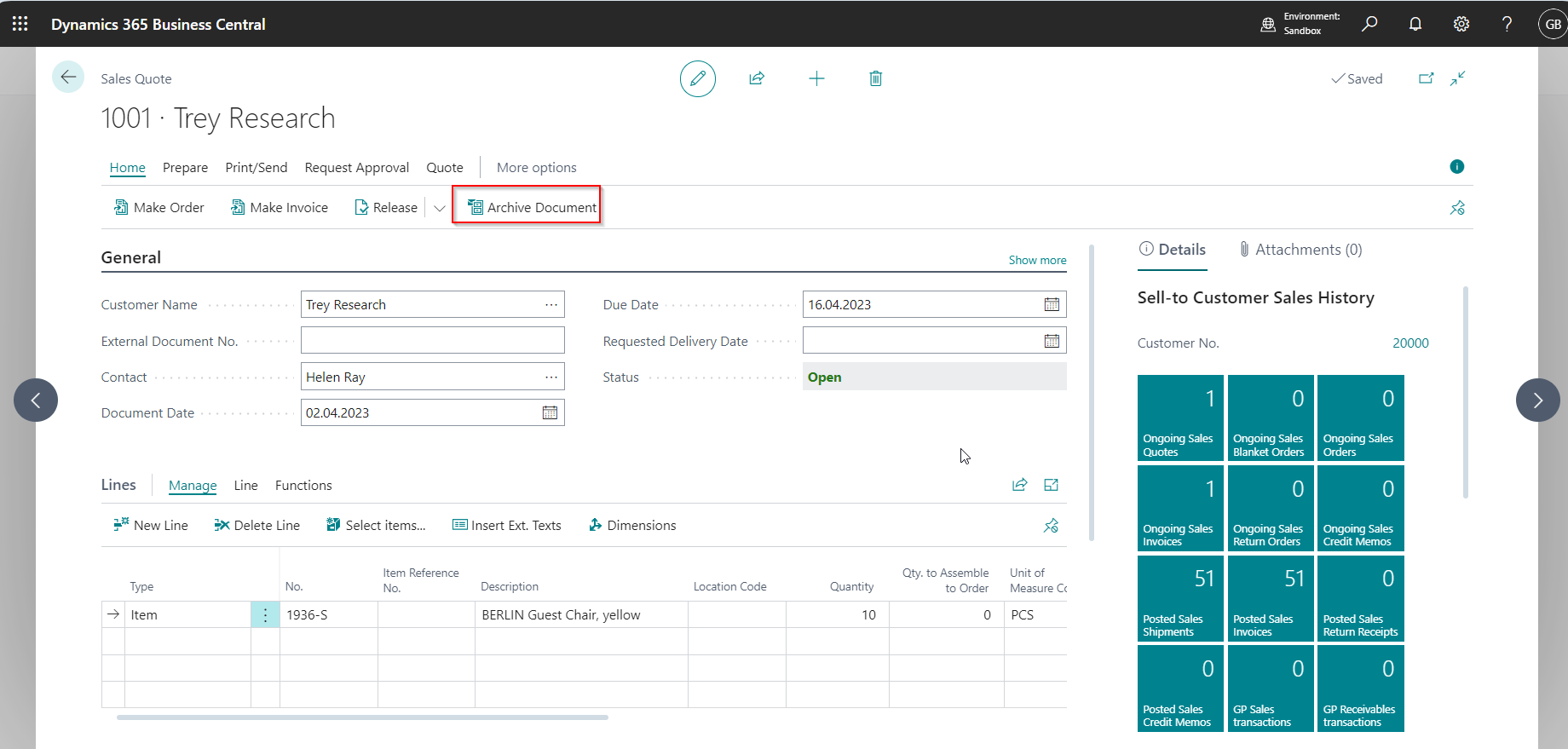
Task: Expand the Release dropdown chevron
Action: [440, 208]
